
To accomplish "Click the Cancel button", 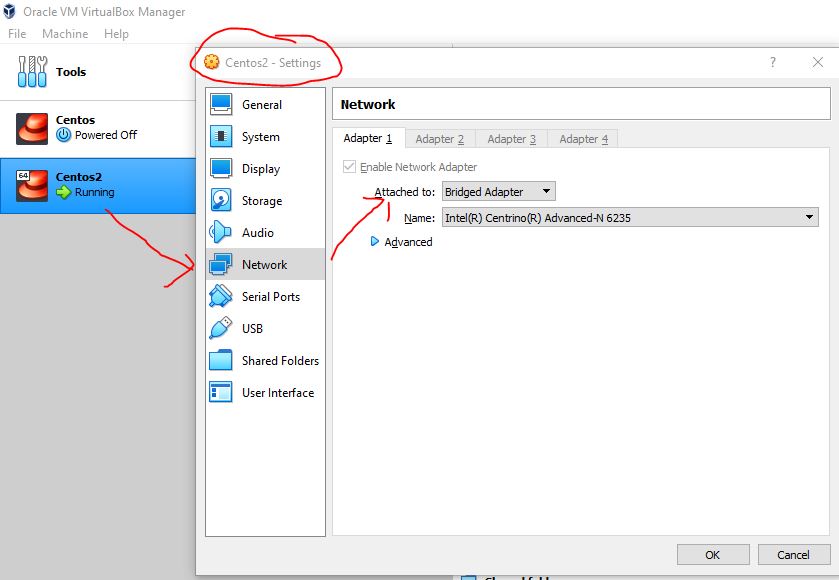I will [x=793, y=555].
